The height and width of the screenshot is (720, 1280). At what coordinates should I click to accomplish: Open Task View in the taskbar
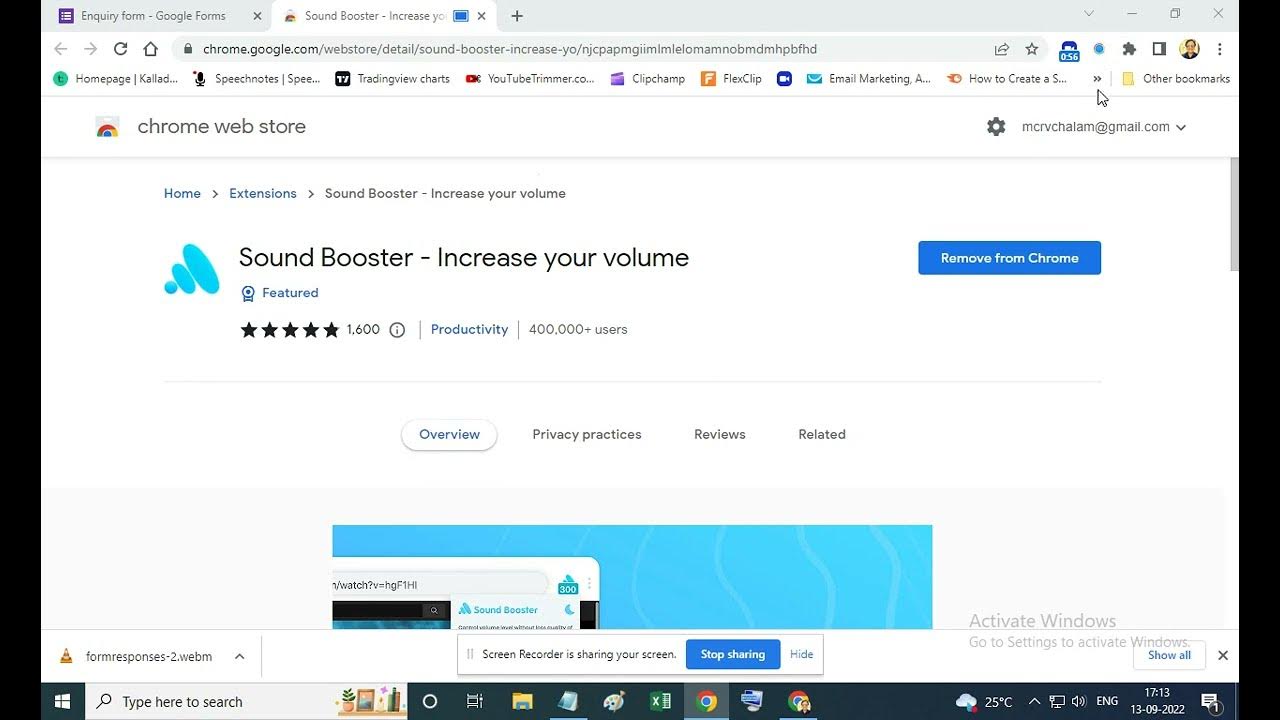coord(475,701)
